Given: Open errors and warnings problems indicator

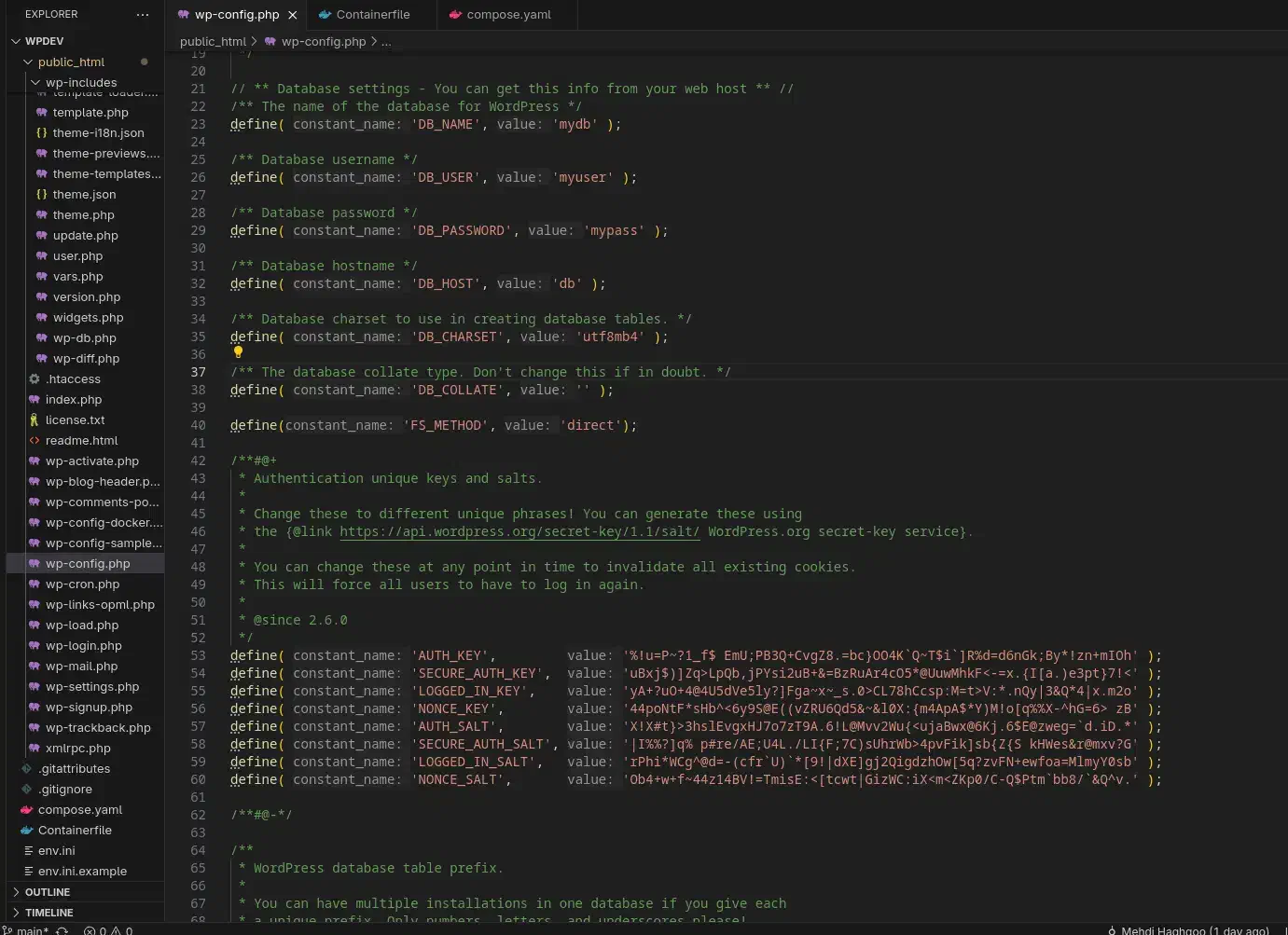Looking at the screenshot, I should [108, 929].
